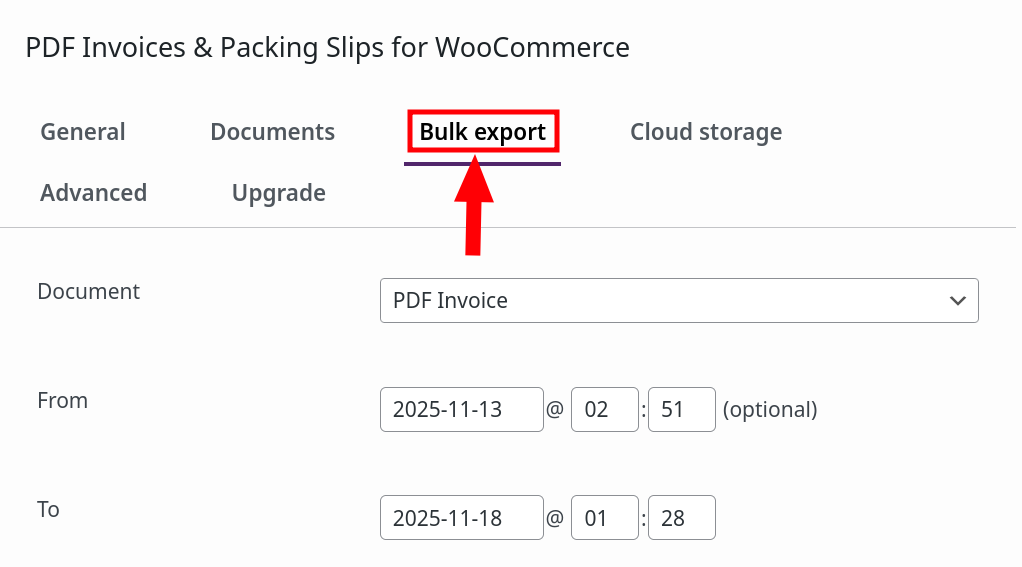
Task: Click the "(optional)" hint text
Action: pos(769,409)
